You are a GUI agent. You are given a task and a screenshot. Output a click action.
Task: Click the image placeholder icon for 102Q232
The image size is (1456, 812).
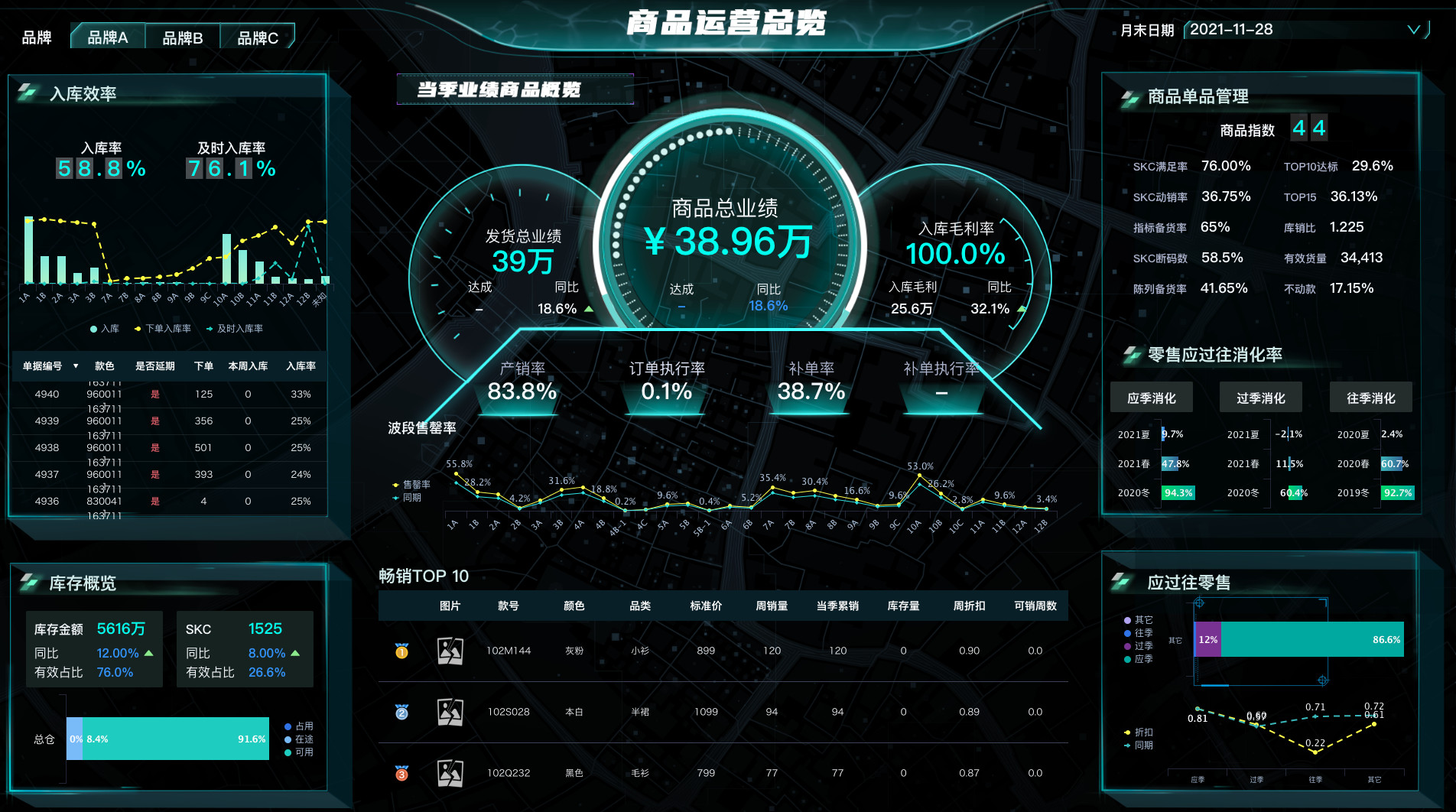(x=450, y=773)
